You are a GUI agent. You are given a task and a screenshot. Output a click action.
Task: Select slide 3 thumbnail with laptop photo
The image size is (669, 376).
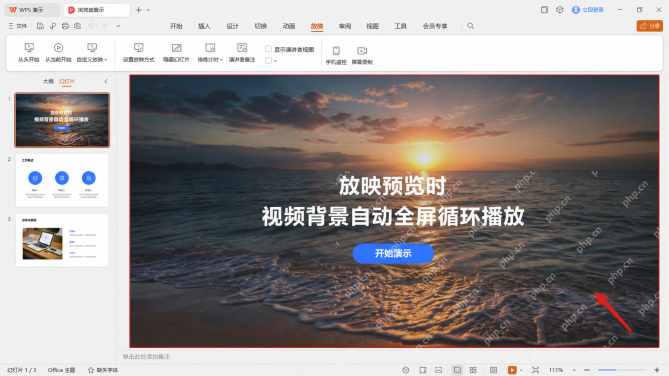[62, 240]
